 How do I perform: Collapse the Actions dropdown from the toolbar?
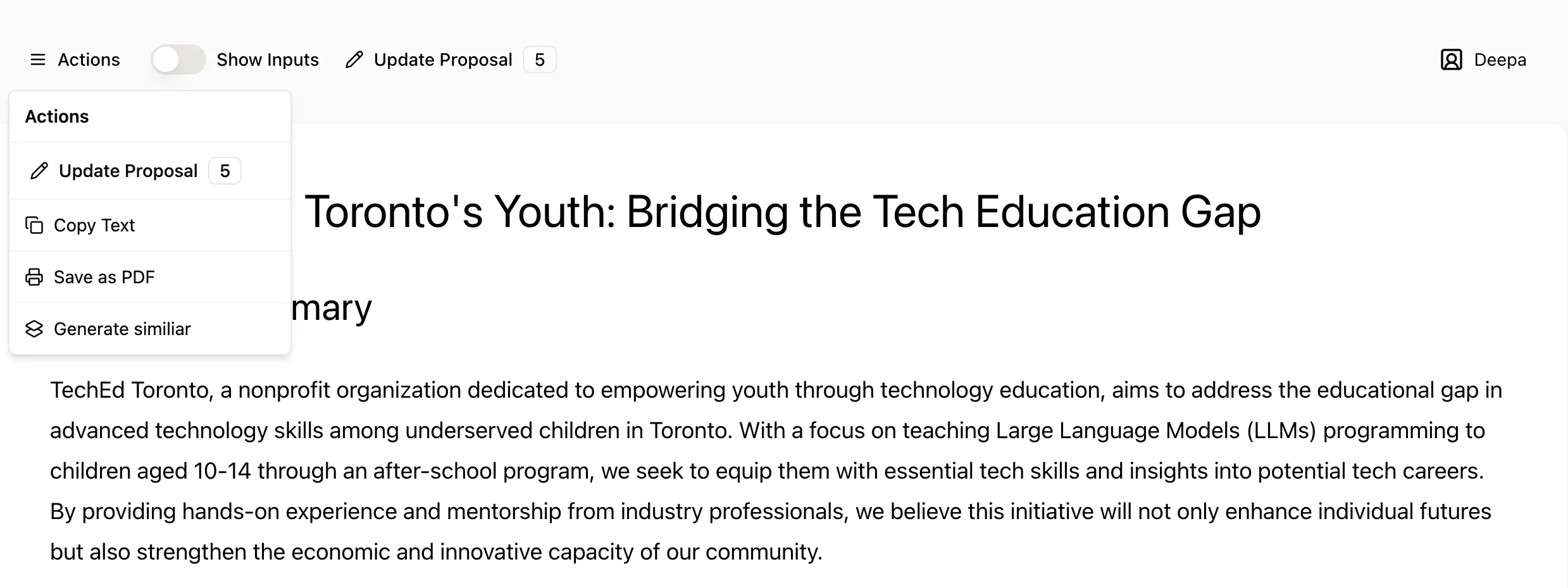point(75,60)
